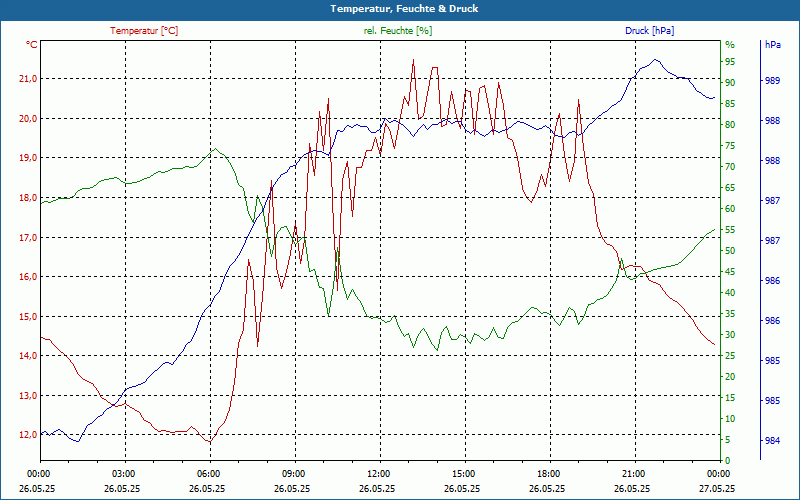Viewport: 800px width, 500px height.
Task: Click the '21:00' time axis label
Action: coord(633,473)
